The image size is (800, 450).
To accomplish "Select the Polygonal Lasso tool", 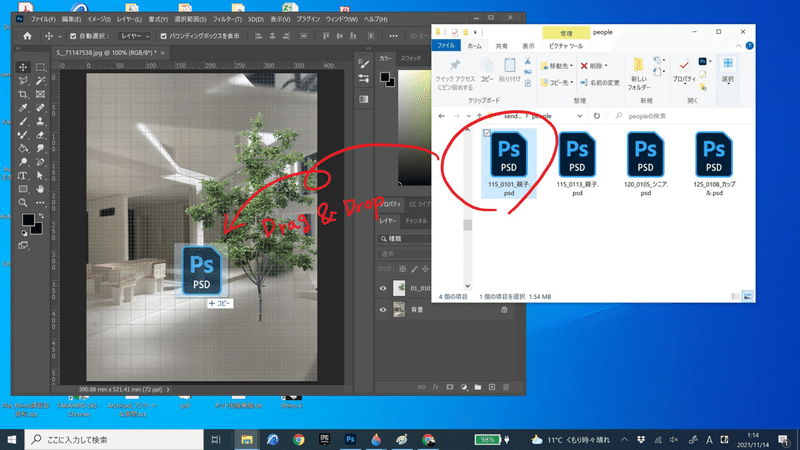I will tap(23, 81).
